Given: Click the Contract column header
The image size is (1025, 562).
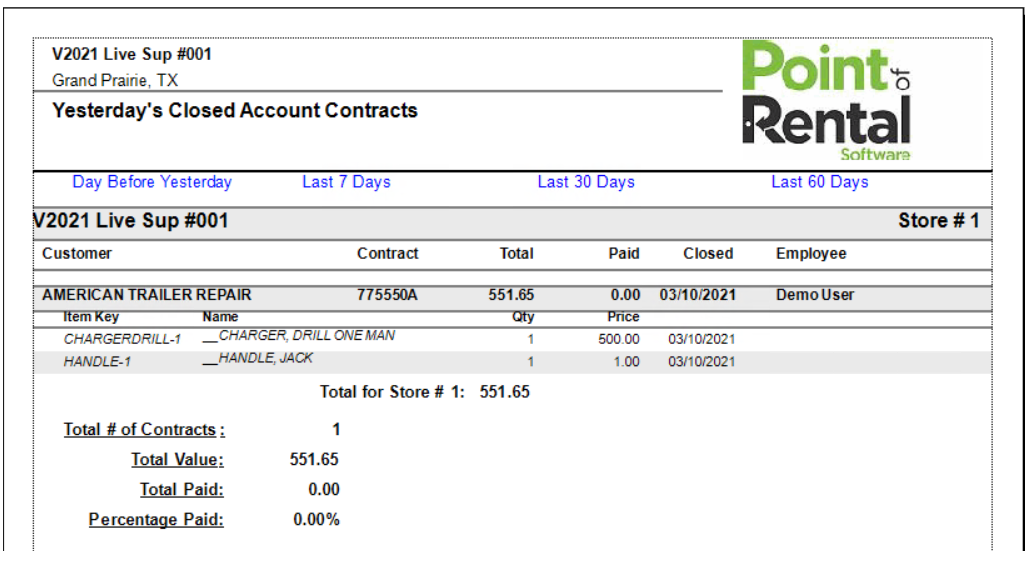Looking at the screenshot, I should click(x=387, y=254).
